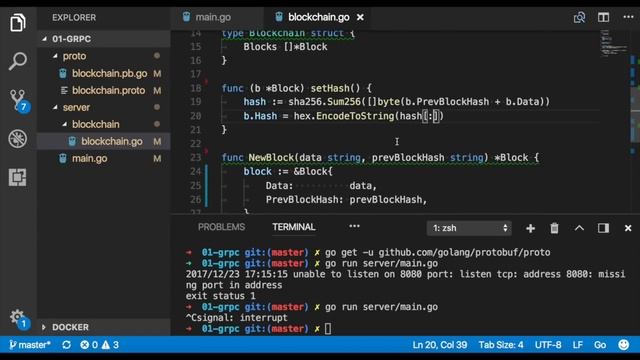The height and width of the screenshot is (360, 640).
Task: Open main.go from the explorer
Action: (90, 158)
